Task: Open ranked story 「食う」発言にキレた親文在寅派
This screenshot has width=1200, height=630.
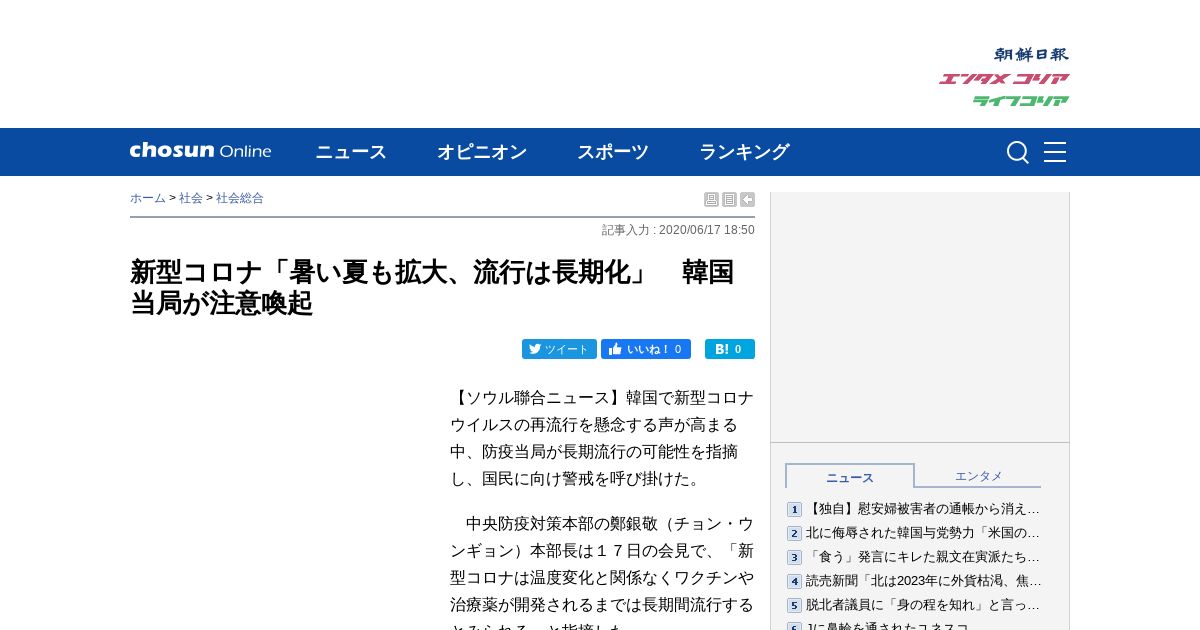Action: [923, 557]
